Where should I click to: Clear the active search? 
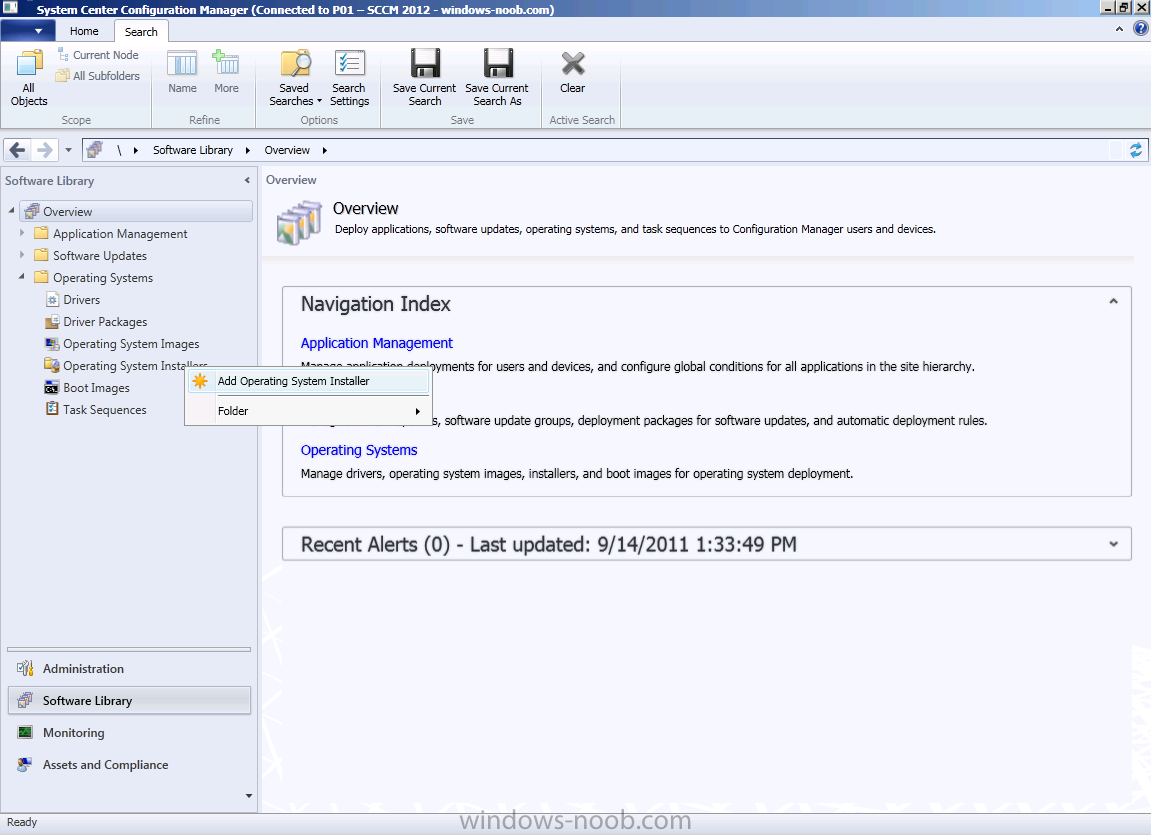(x=573, y=72)
